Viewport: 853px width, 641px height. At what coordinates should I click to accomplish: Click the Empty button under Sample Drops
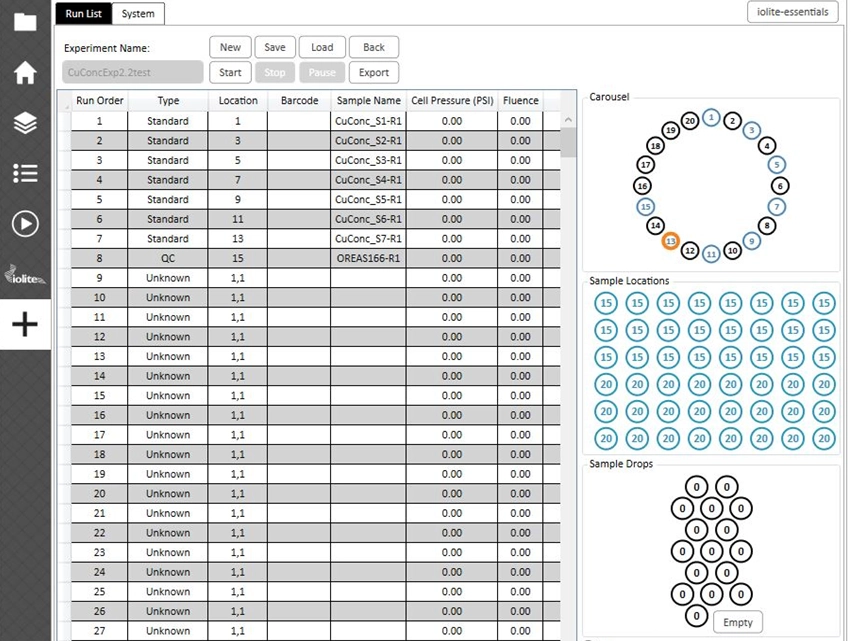click(x=737, y=622)
